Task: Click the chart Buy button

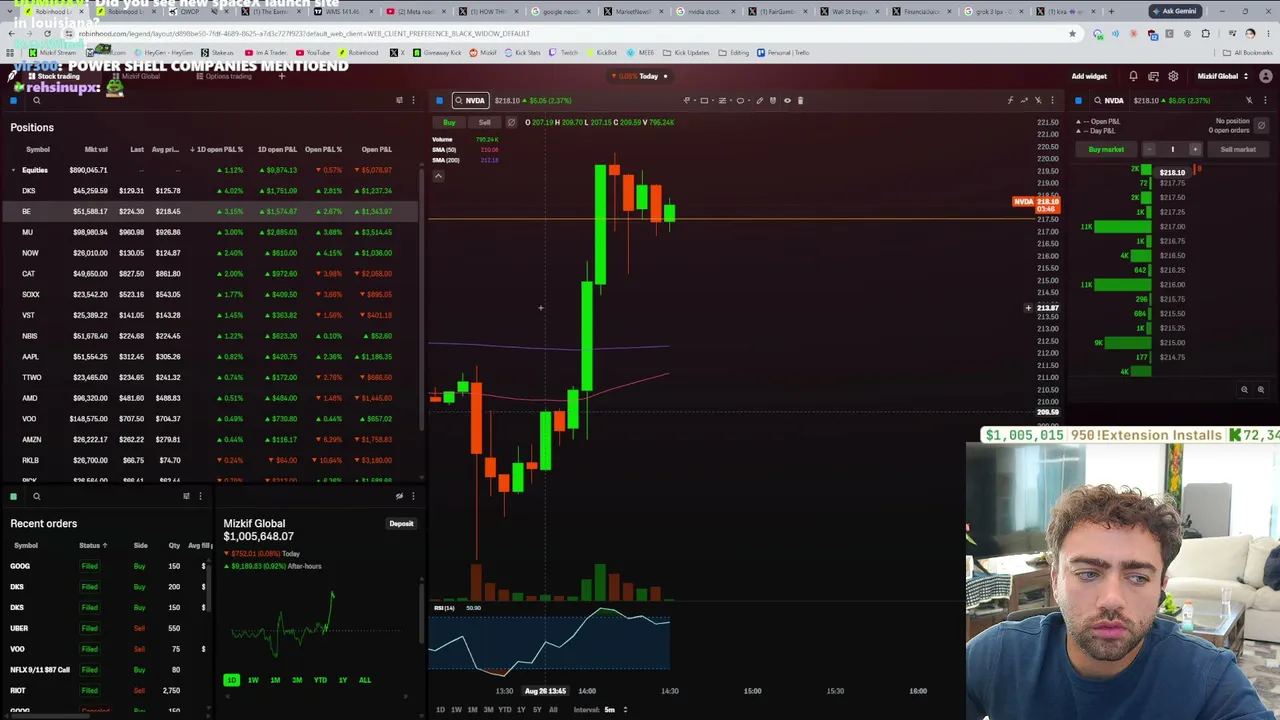Action: point(449,122)
